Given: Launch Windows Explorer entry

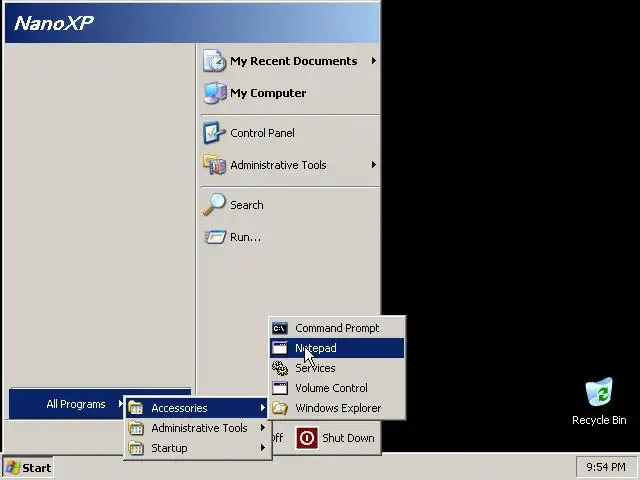Looking at the screenshot, I should (337, 408).
